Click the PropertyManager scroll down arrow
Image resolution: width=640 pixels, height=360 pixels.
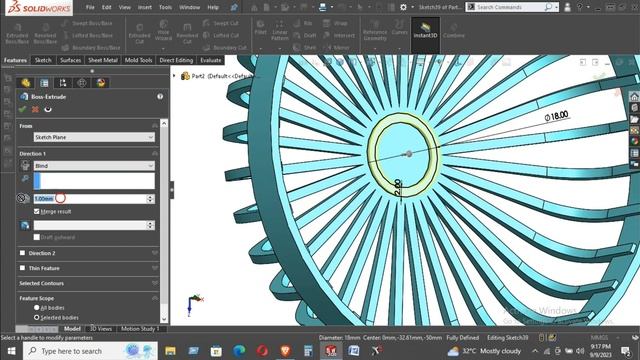(x=164, y=319)
